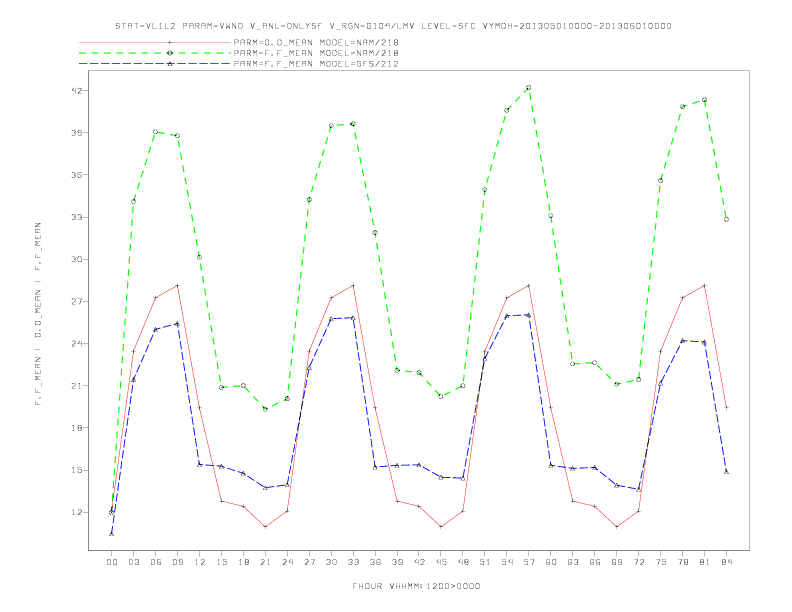The width and height of the screenshot is (792, 612).
Task: Click the vertical y-axis title F.F_MEAN | O.O_MEAN
Action: (x=38, y=314)
